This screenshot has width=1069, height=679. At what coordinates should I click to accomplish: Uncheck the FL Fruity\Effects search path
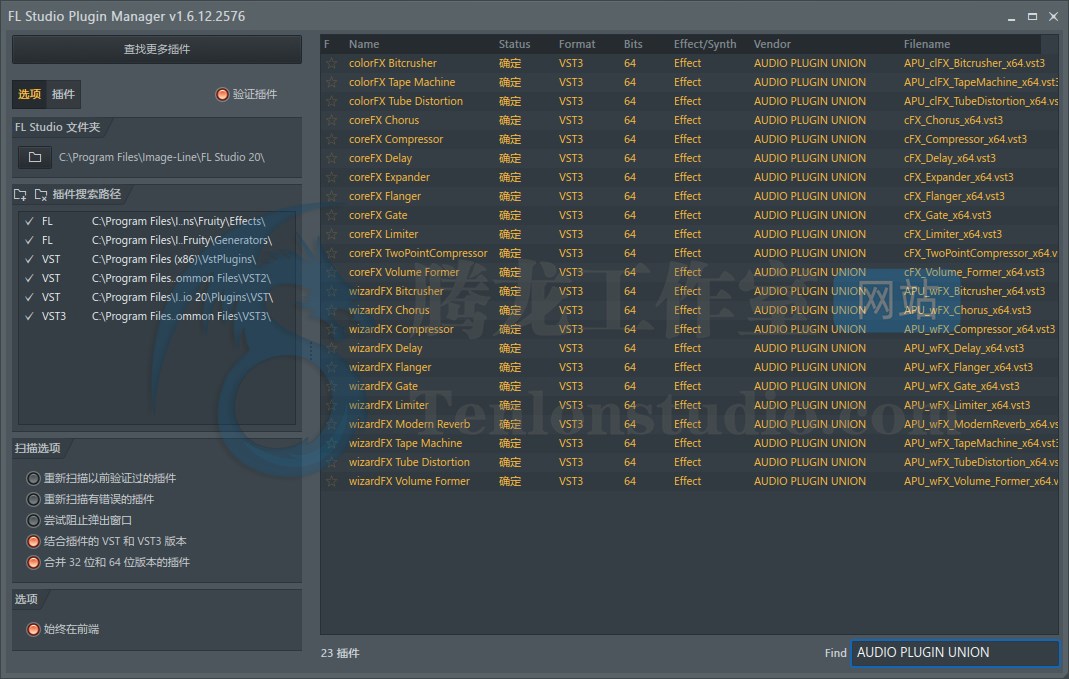(29, 222)
